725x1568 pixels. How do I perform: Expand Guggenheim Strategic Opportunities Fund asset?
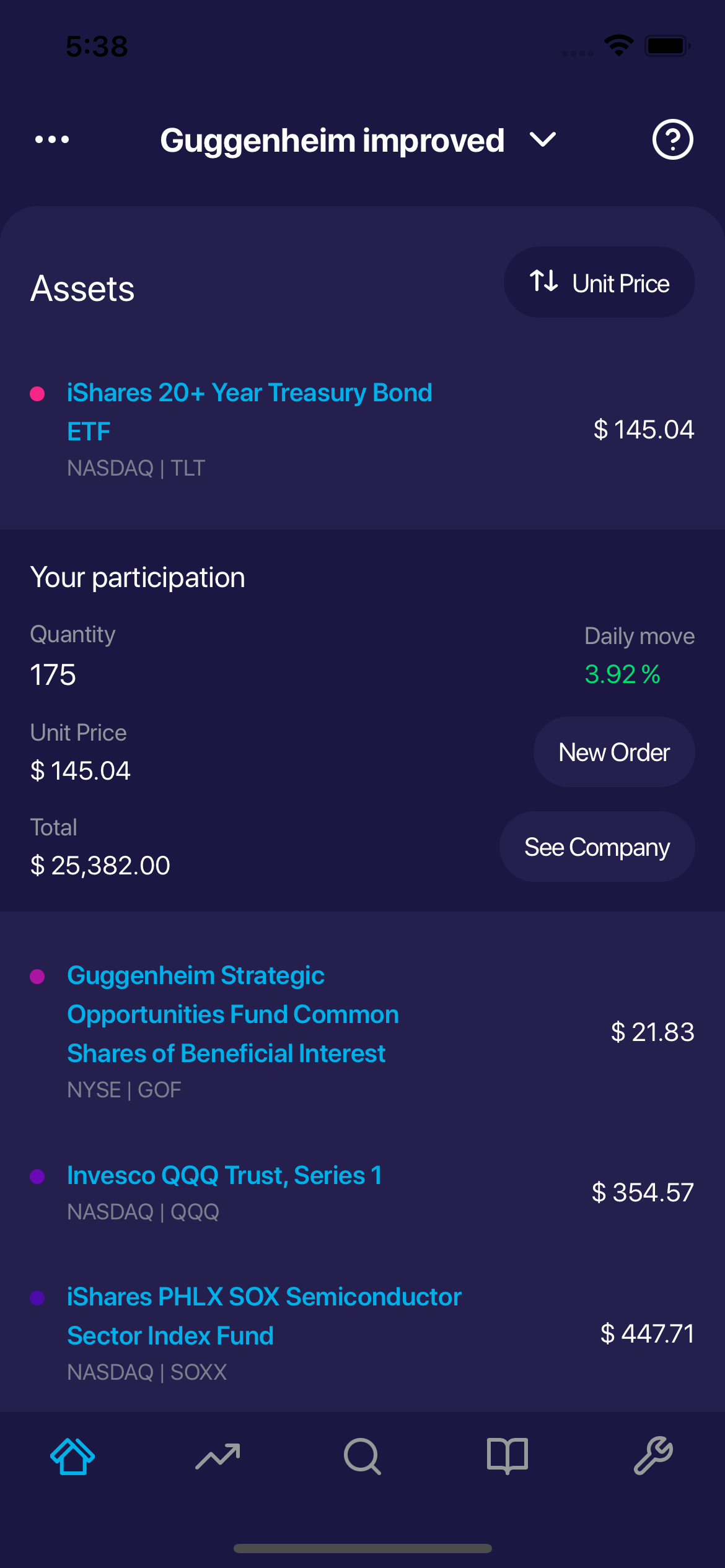point(233,1014)
